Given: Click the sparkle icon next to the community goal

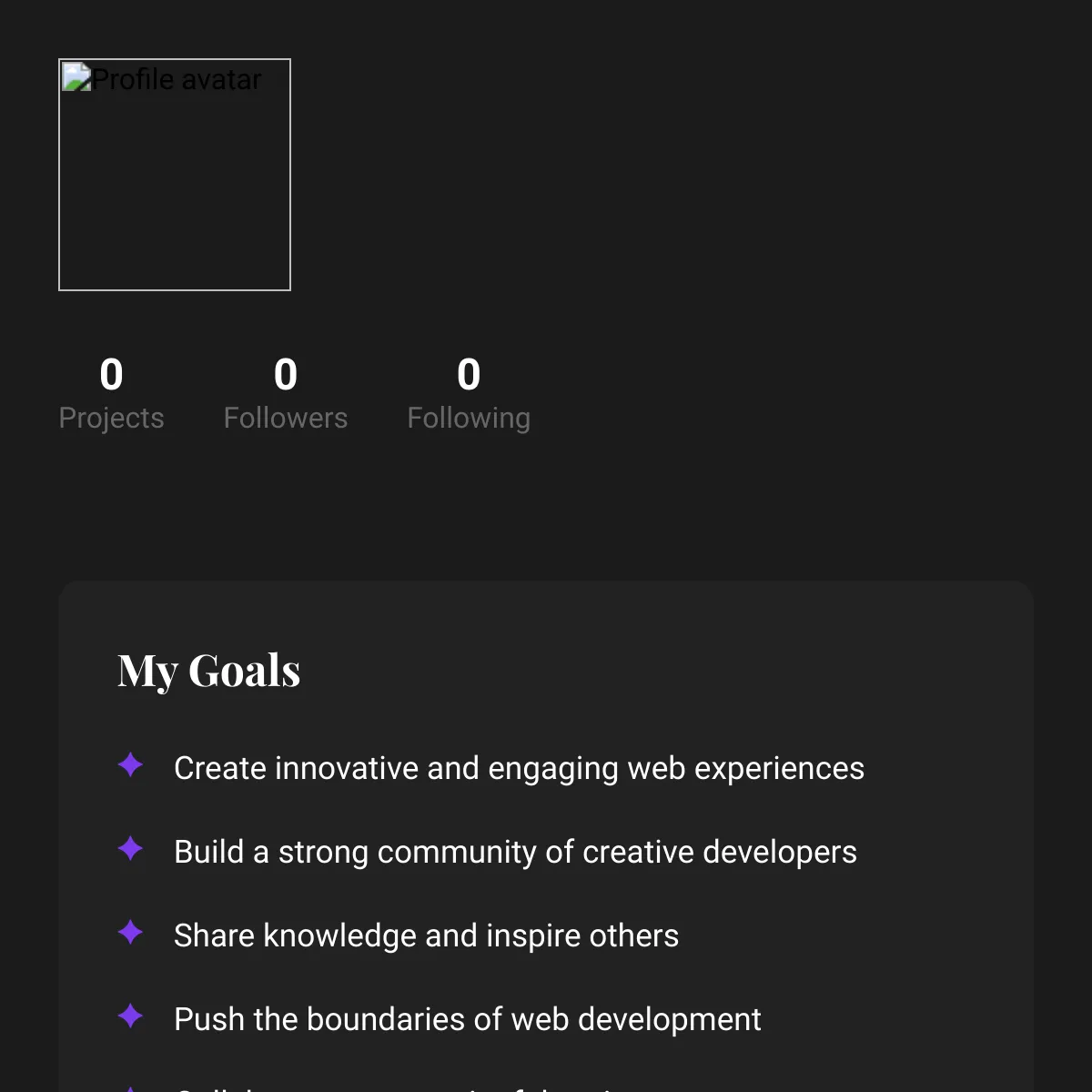Looking at the screenshot, I should (131, 850).
